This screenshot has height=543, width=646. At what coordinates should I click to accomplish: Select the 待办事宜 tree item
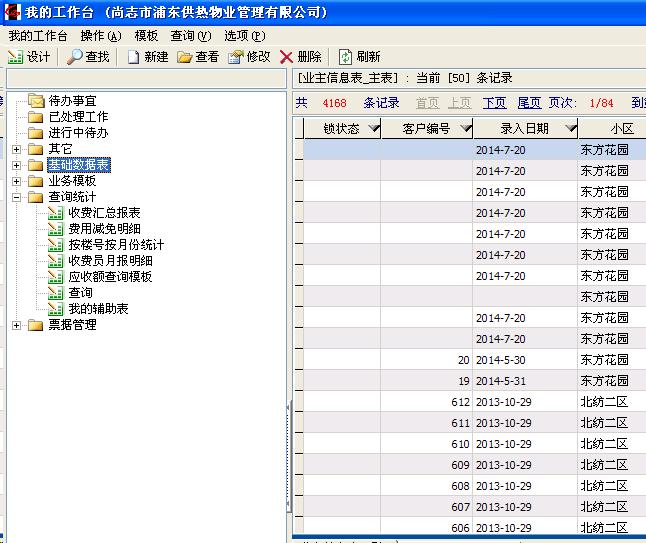(x=73, y=101)
